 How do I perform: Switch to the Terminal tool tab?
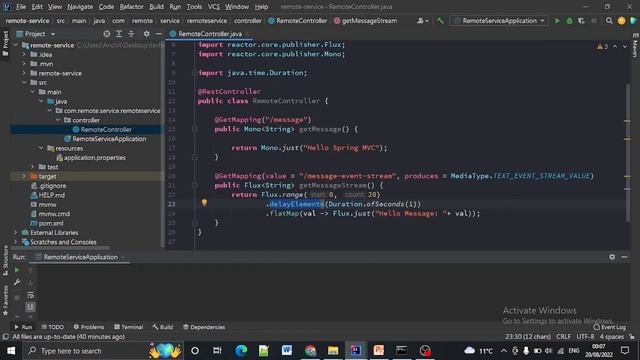128,327
